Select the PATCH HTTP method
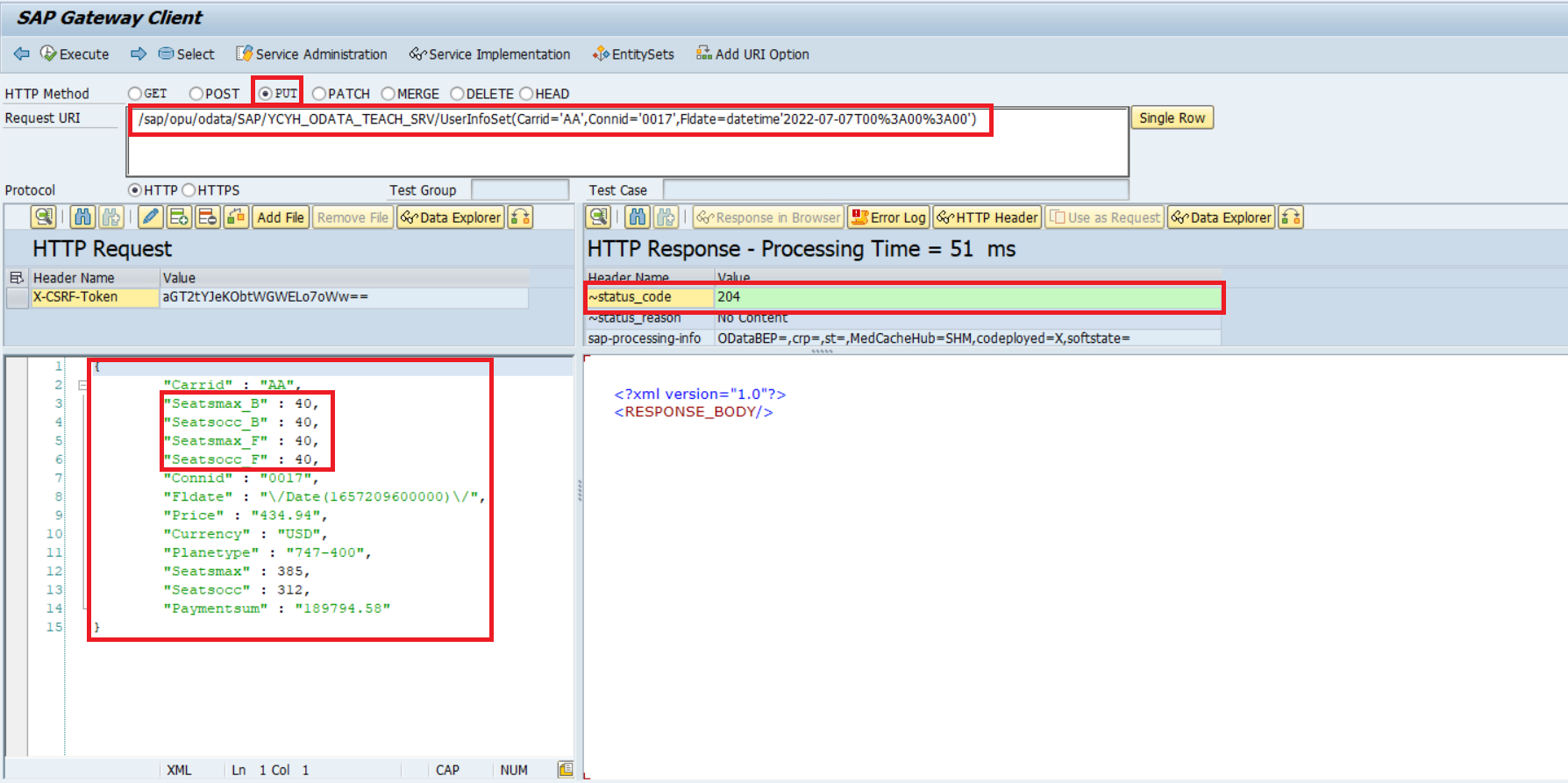 coord(319,94)
